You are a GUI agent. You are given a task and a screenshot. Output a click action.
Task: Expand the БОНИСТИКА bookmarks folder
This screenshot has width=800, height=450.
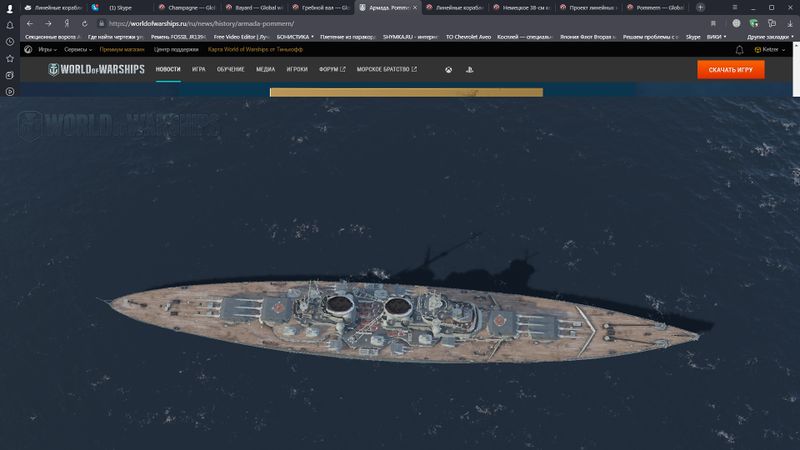point(295,37)
